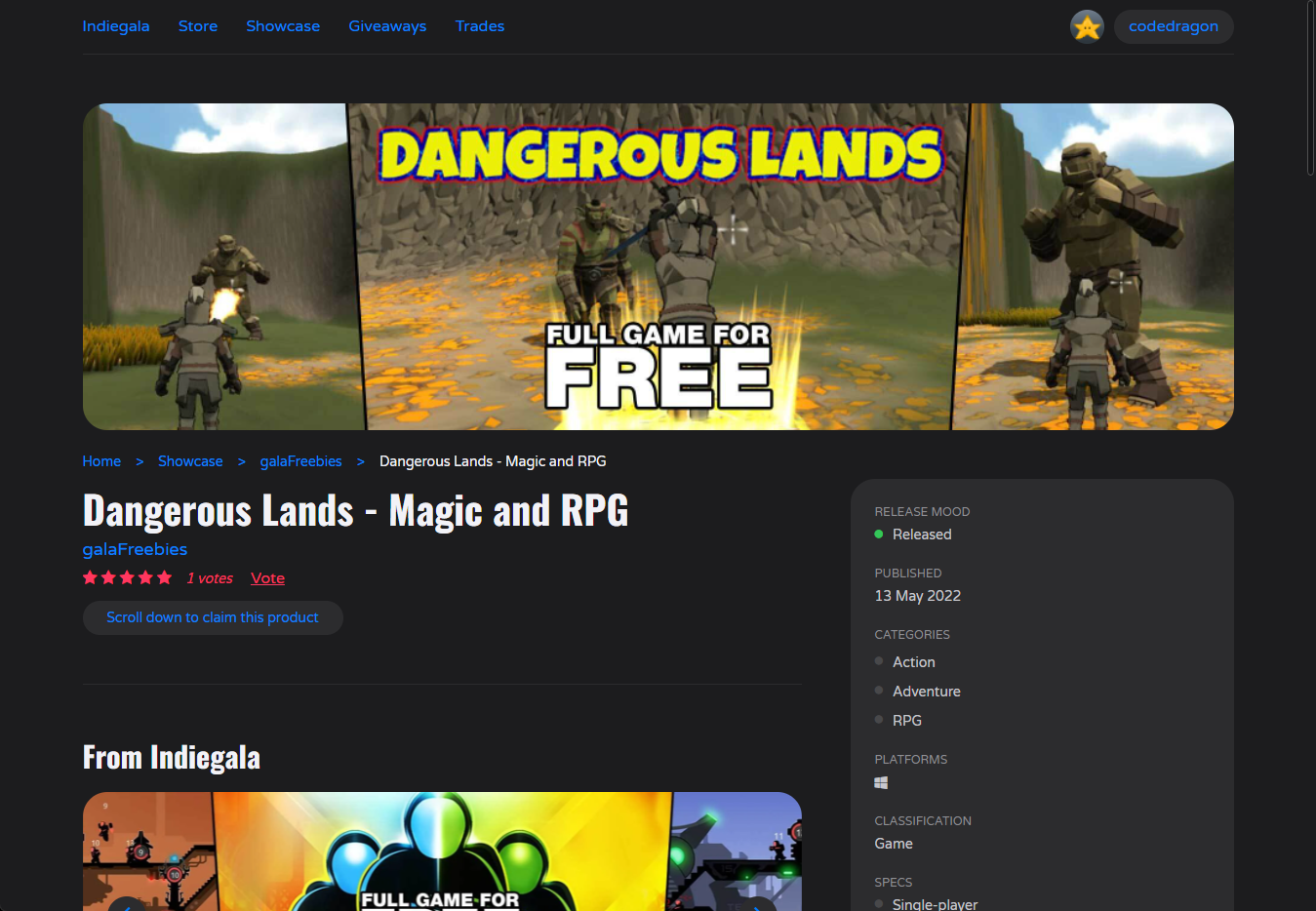Click the From Indiegala heading
The height and width of the screenshot is (911, 1316).
(x=172, y=758)
